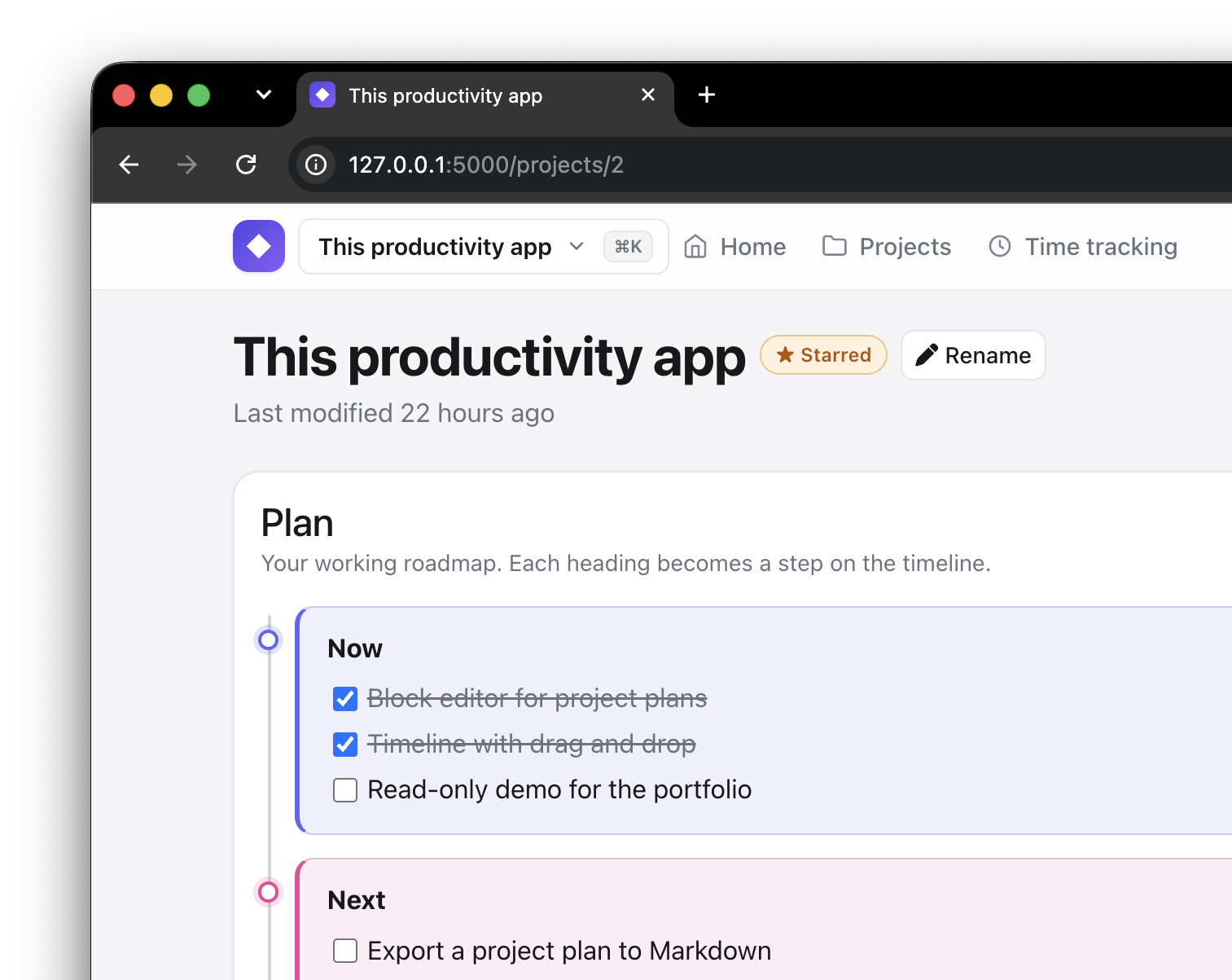Open the tab search chevron in title bar
1232x980 pixels.
coord(264,94)
